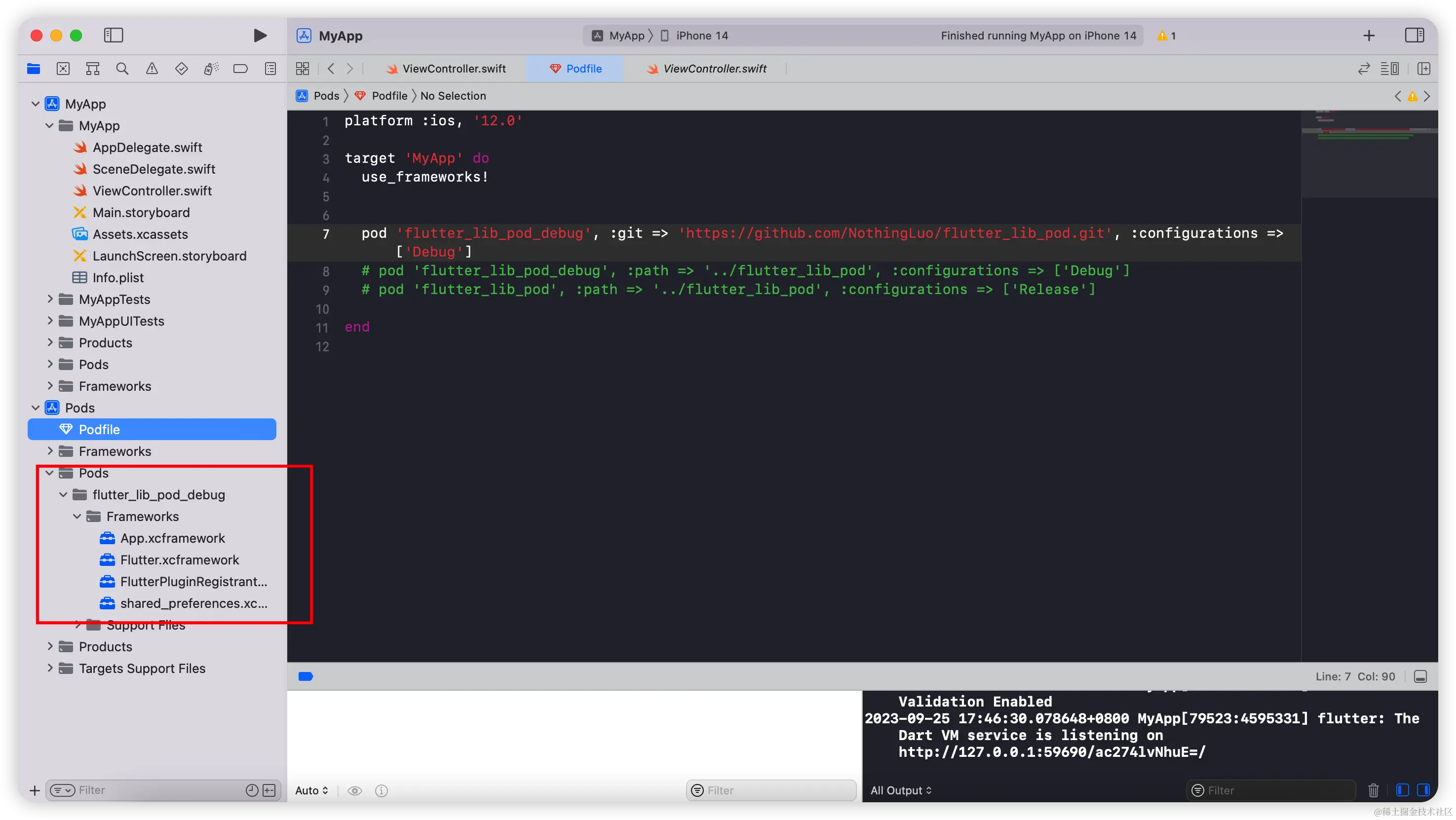The height and width of the screenshot is (820, 1456).
Task: Clear console with trash icon
Action: pyautogui.click(x=1373, y=790)
